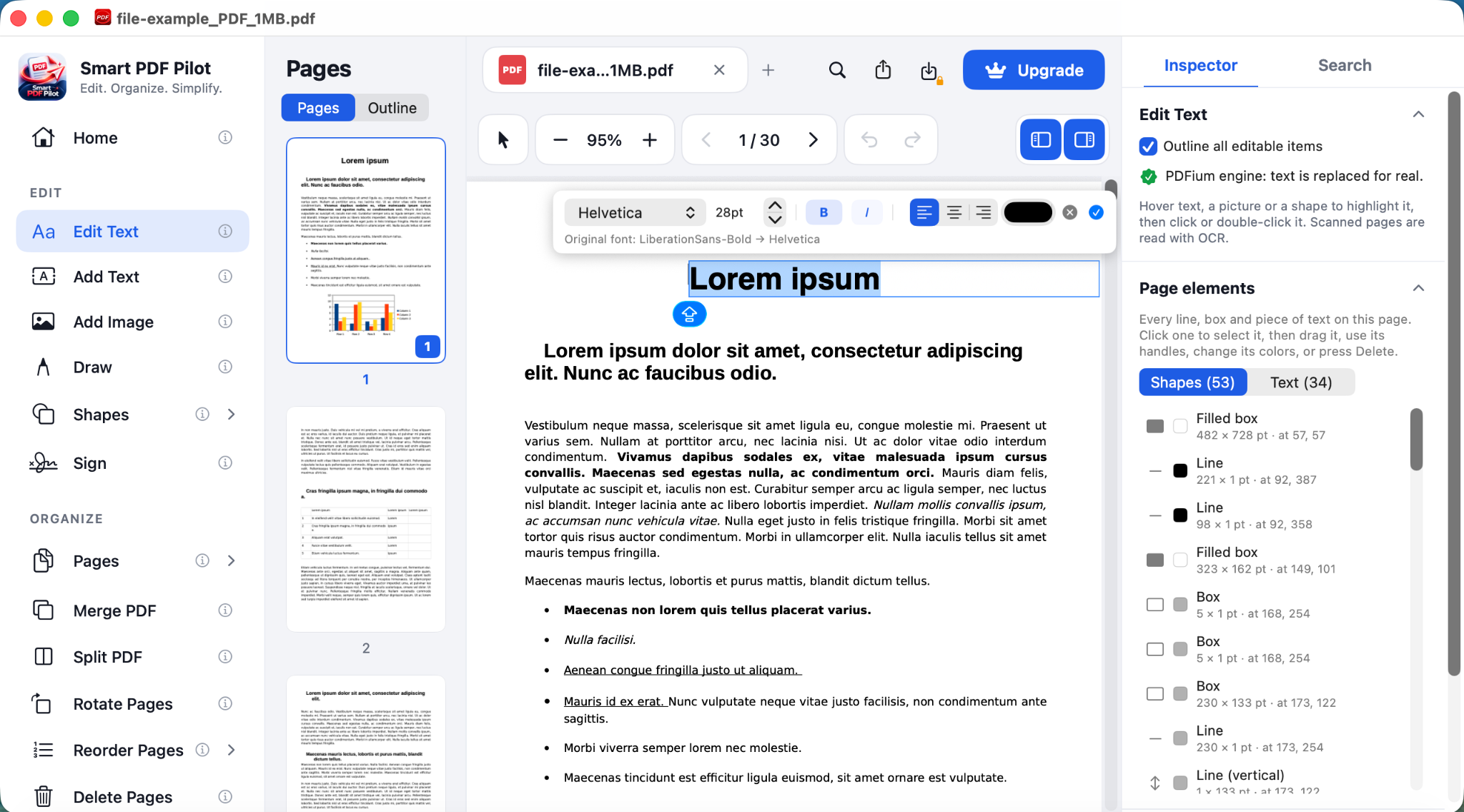Go to the next page arrow
Viewport: 1464px width, 812px height.
tap(813, 140)
